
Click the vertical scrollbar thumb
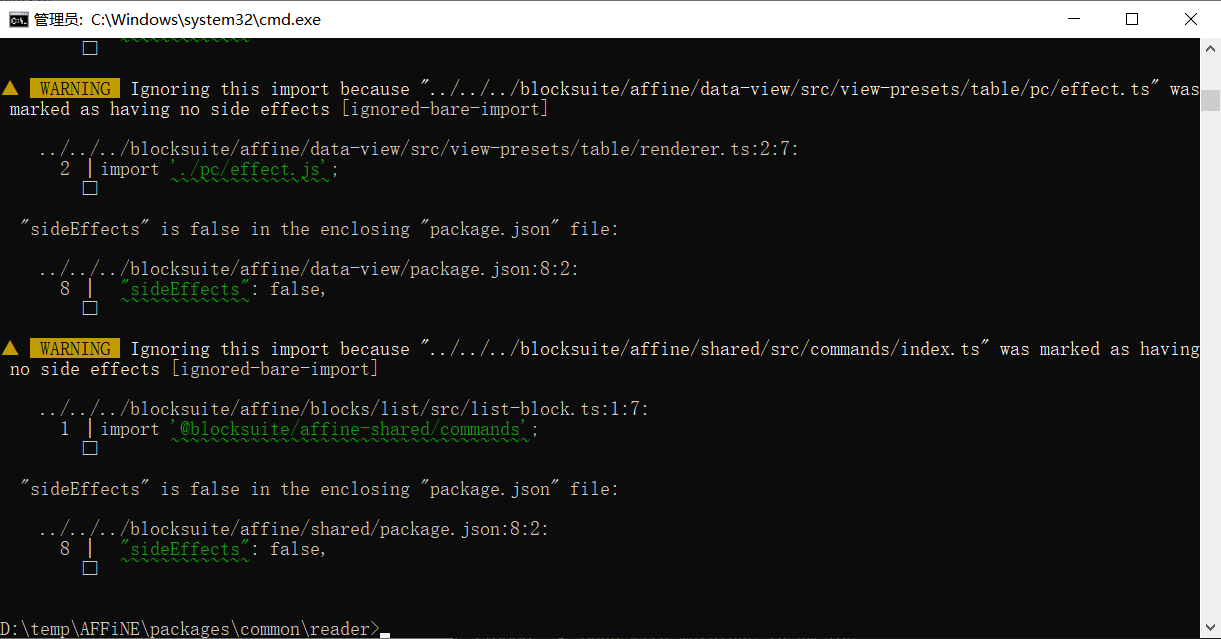click(1210, 100)
